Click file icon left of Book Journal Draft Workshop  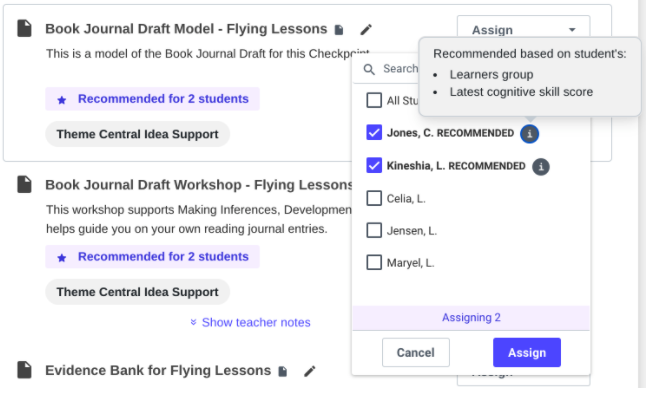click(25, 185)
